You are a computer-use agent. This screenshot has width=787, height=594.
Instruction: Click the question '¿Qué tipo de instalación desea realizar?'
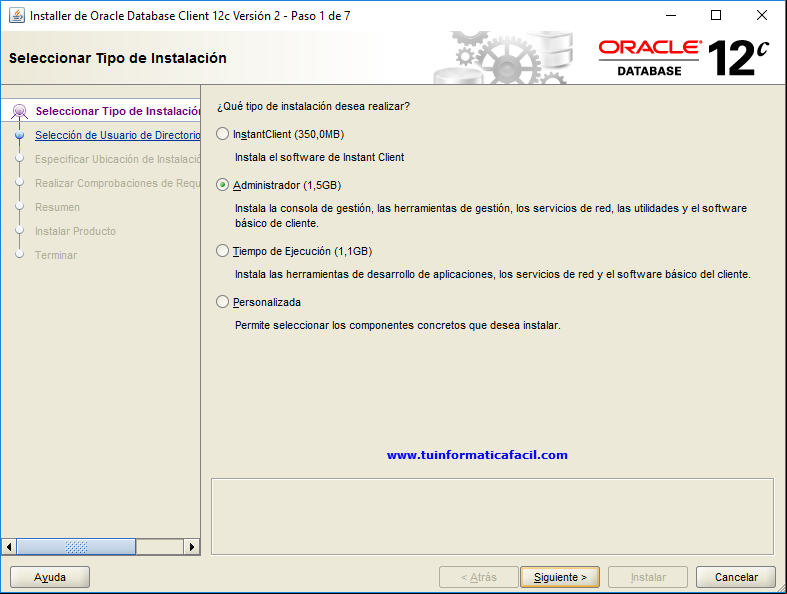(313, 106)
